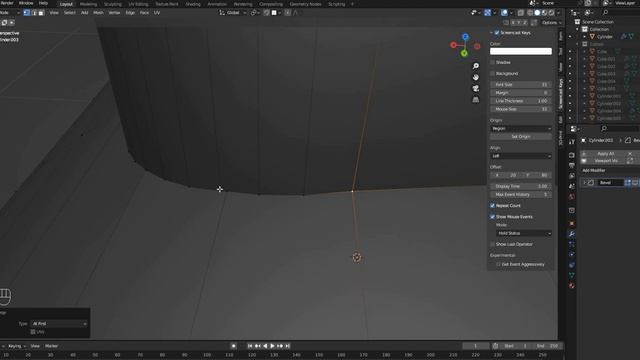Screen dimensions: 640x360
Task: Switch perspective/orthographic grid icon
Action: (x=476, y=100)
